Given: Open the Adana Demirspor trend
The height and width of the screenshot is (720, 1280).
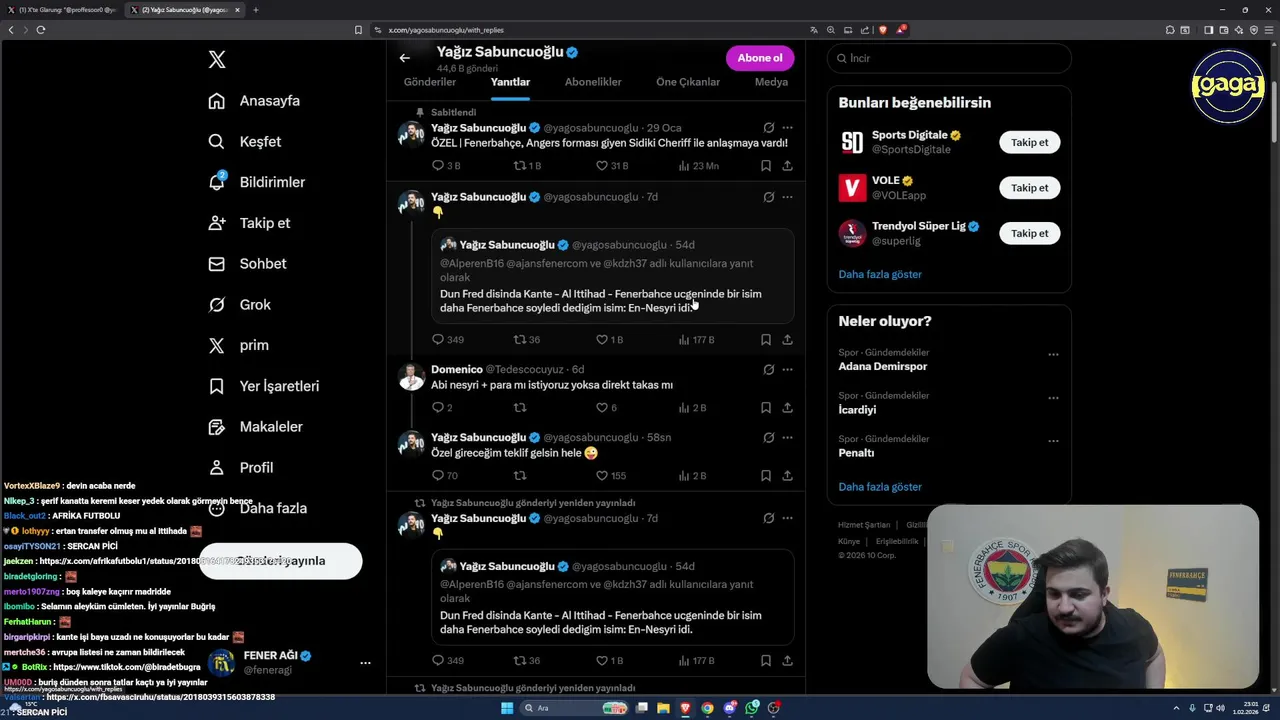Looking at the screenshot, I should click(x=883, y=366).
